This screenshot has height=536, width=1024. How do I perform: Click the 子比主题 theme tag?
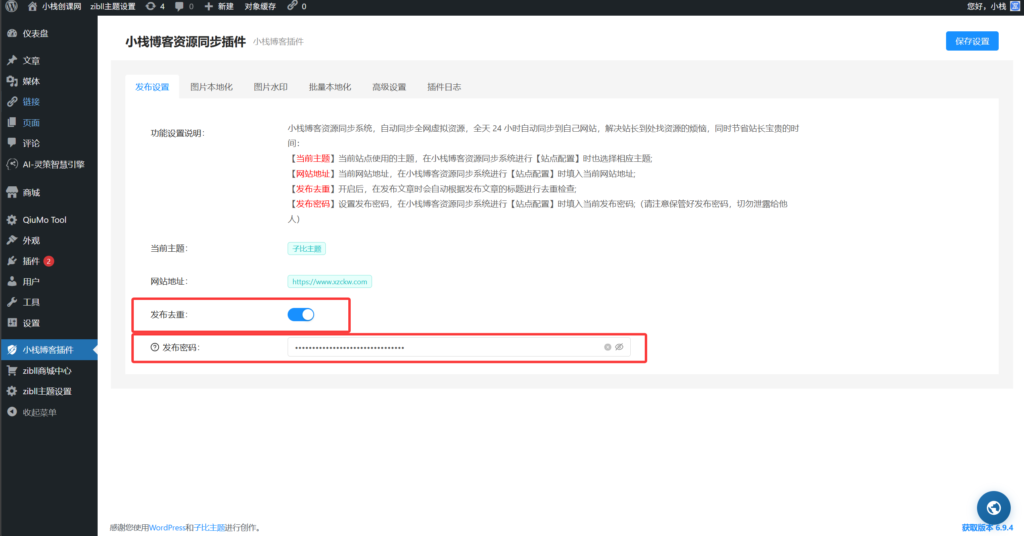pyautogui.click(x=306, y=249)
